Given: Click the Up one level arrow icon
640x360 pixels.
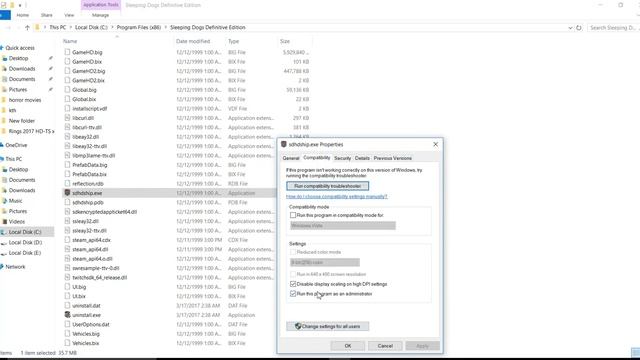Looking at the screenshot, I should click(27, 27).
